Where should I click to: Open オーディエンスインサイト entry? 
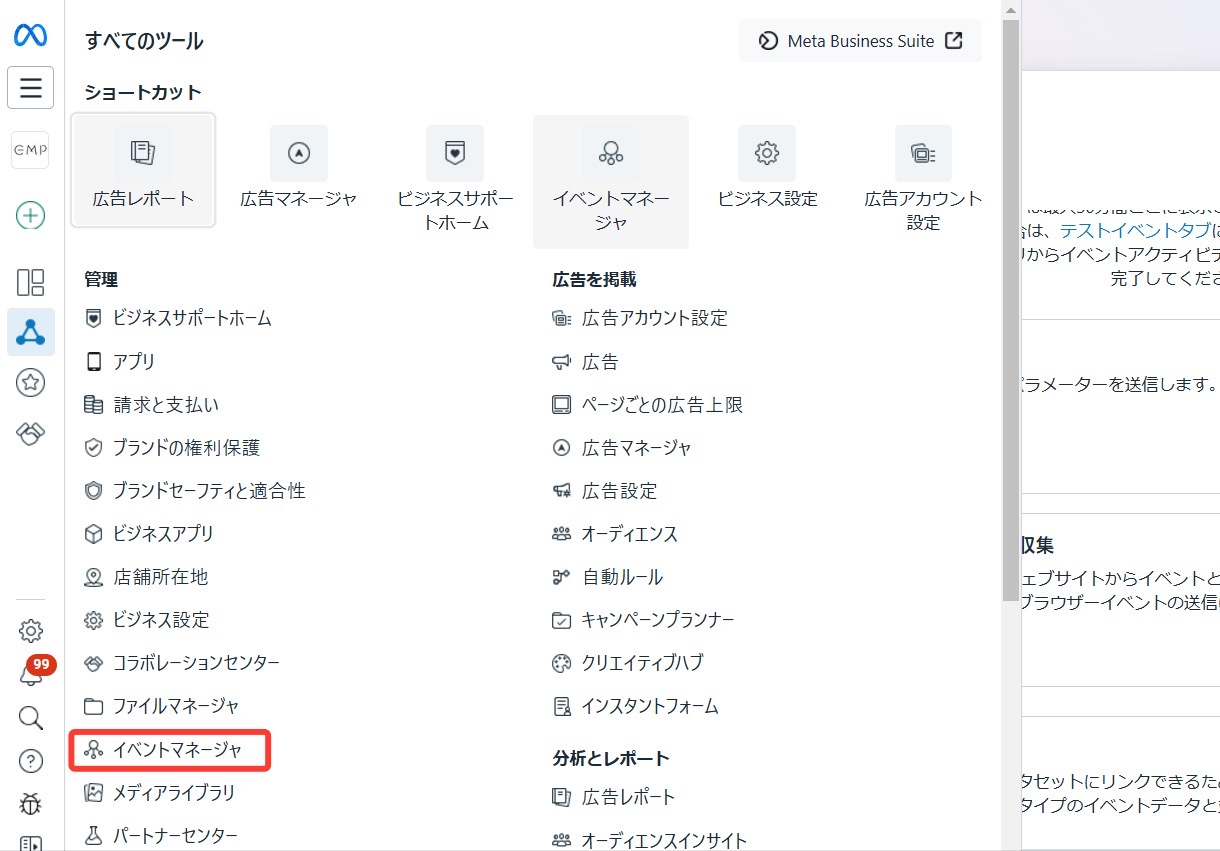tap(650, 839)
